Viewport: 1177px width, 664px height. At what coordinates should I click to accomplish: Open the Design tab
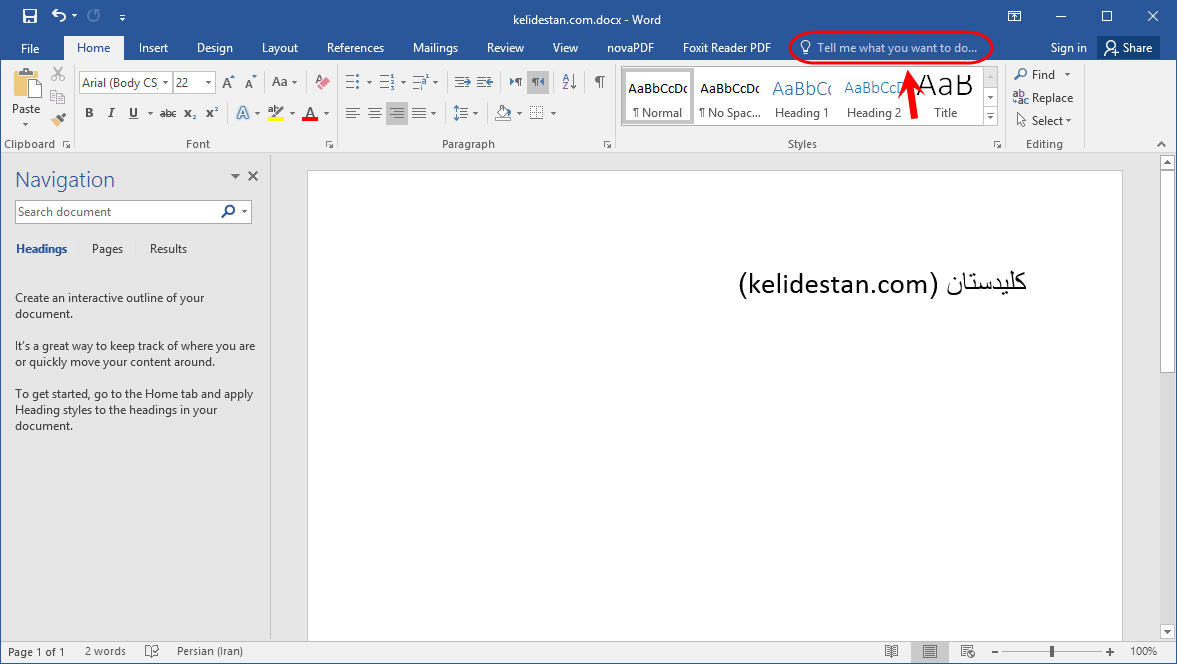coord(215,47)
